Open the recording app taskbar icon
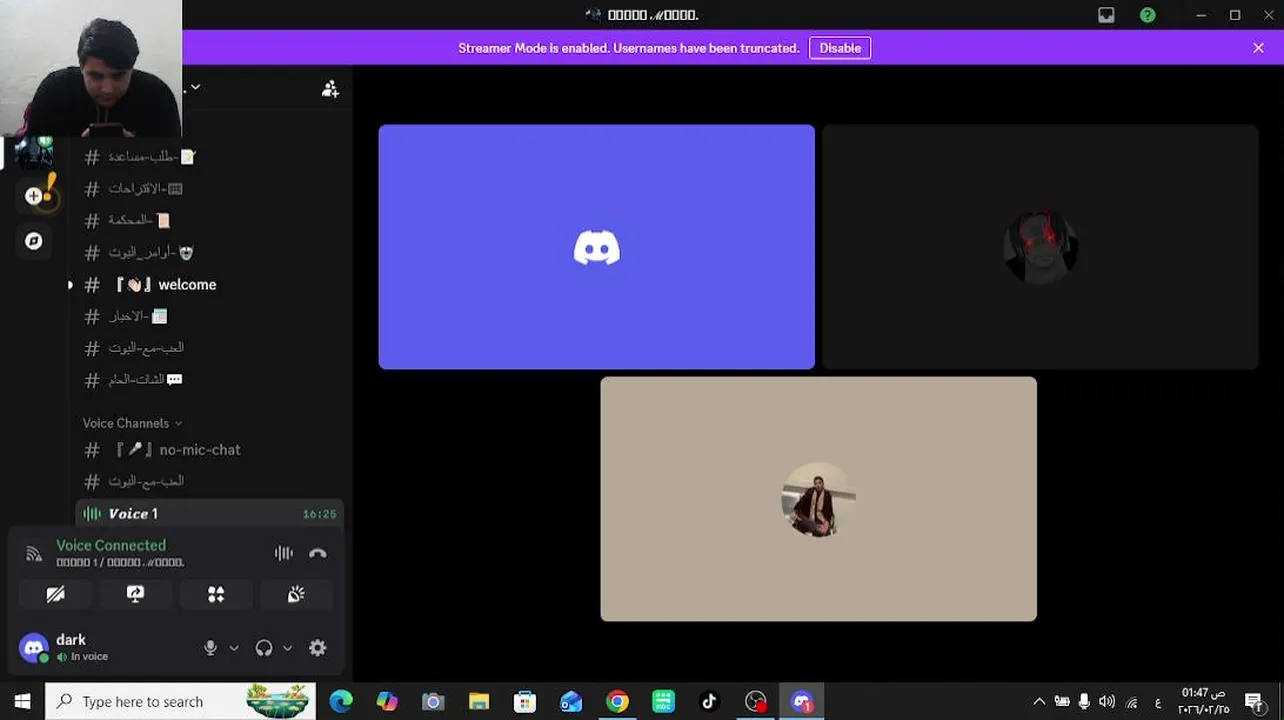Screen dimensions: 1284x720 coord(756,702)
